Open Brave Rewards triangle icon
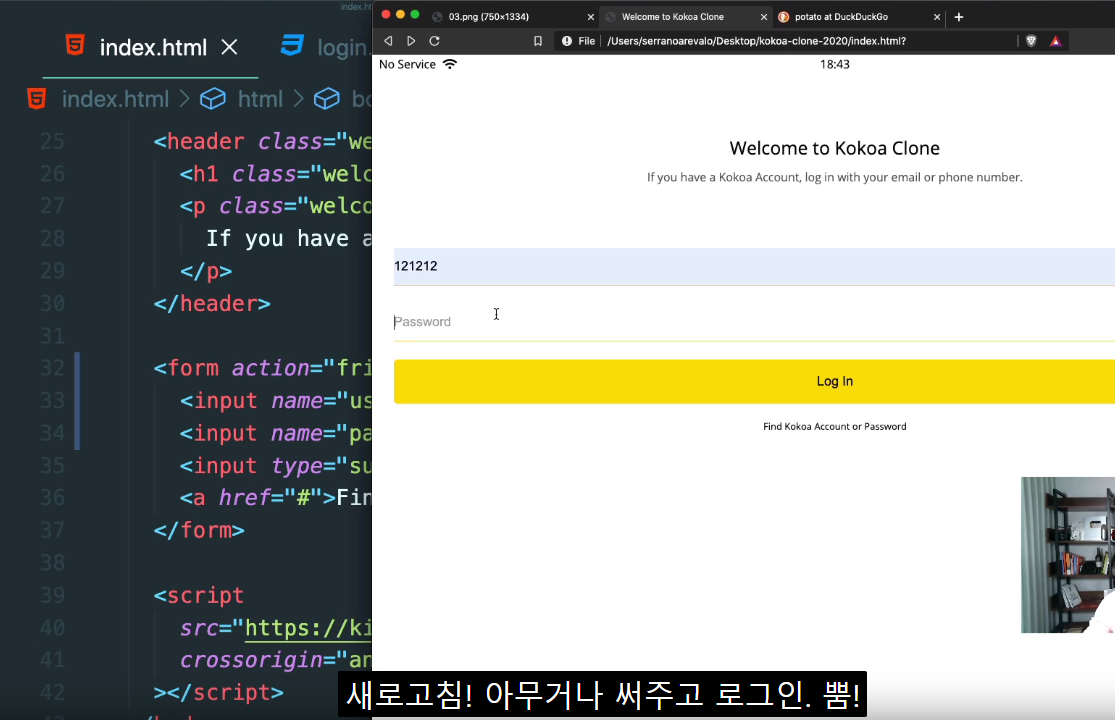 pyautogui.click(x=1056, y=41)
